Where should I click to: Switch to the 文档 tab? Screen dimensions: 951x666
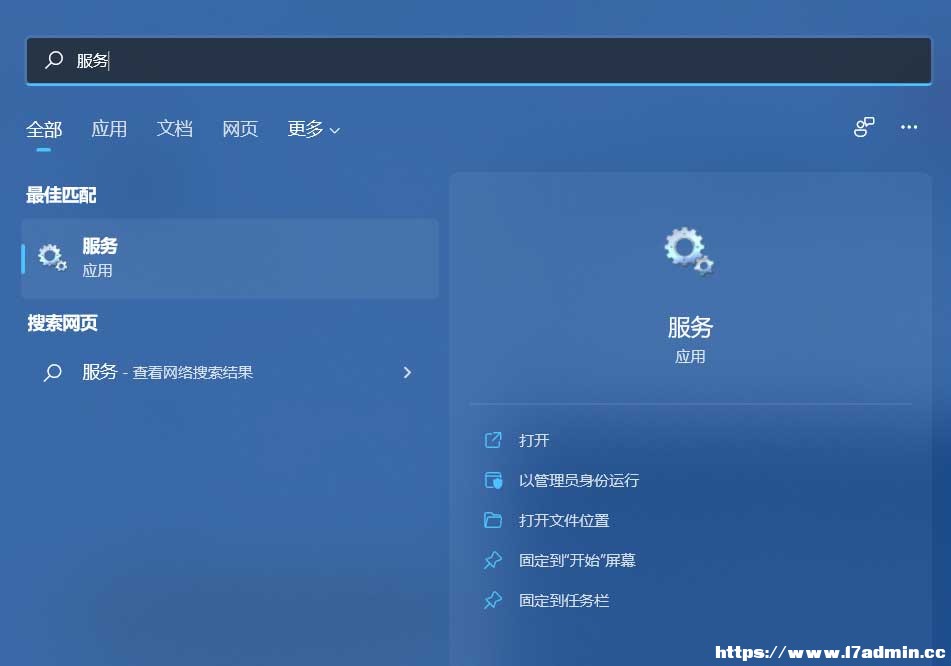175,129
